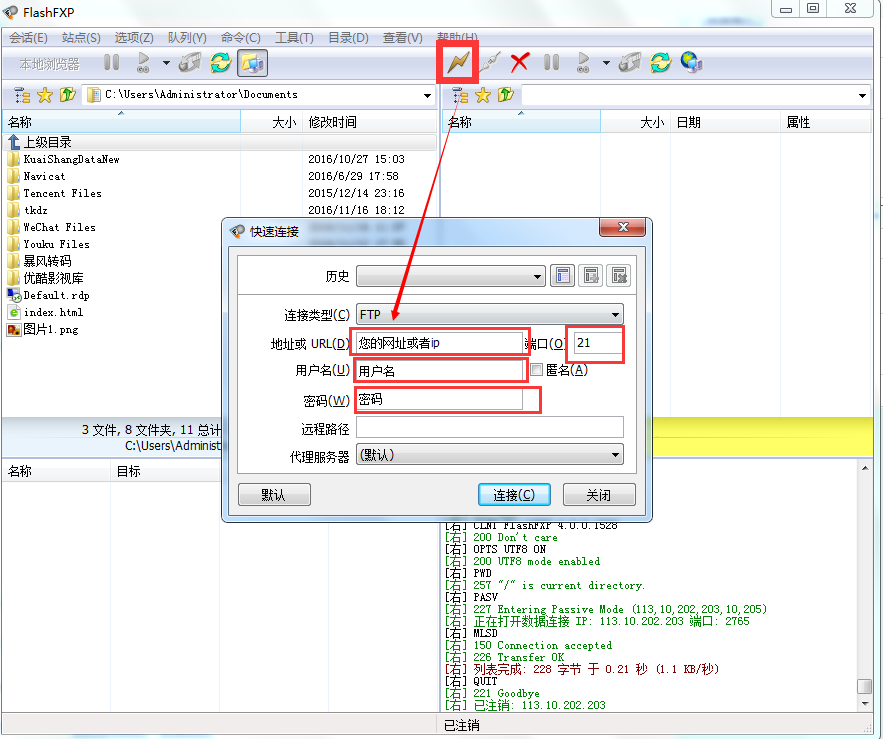Open the 工具(T) menu
Image resolution: width=883 pixels, height=739 pixels.
294,38
